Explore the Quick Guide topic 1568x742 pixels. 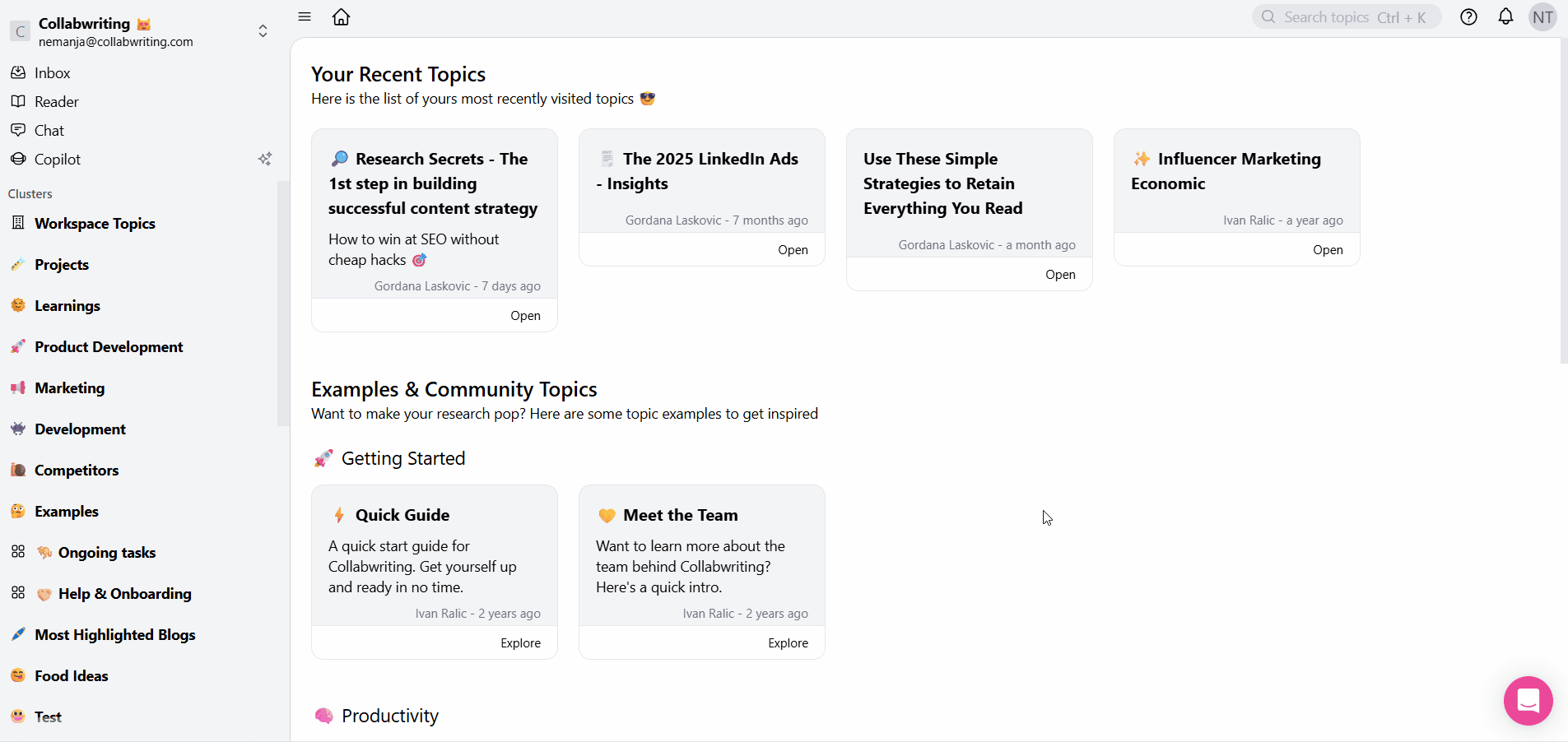coord(520,643)
